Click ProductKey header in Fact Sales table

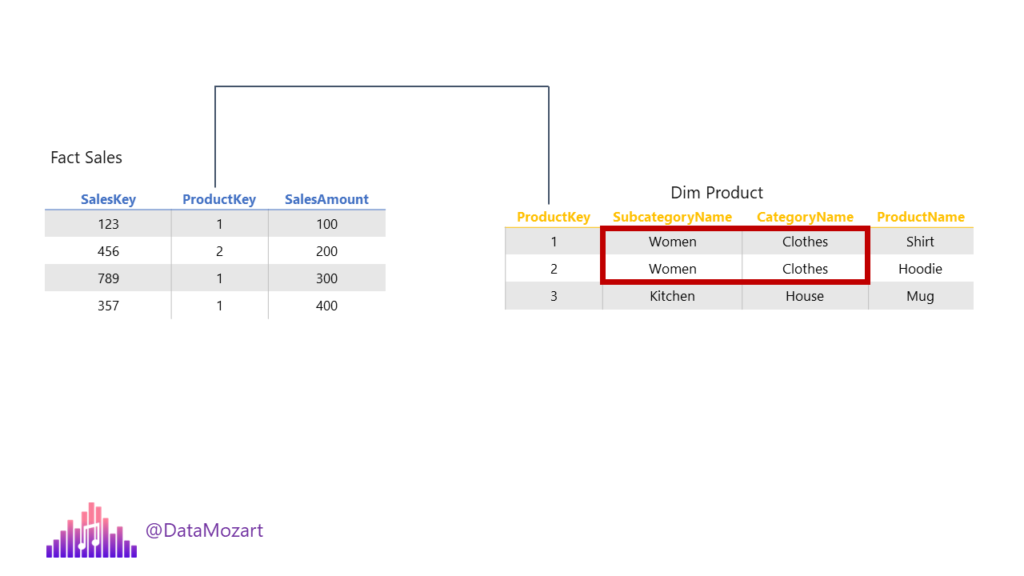pyautogui.click(x=219, y=199)
